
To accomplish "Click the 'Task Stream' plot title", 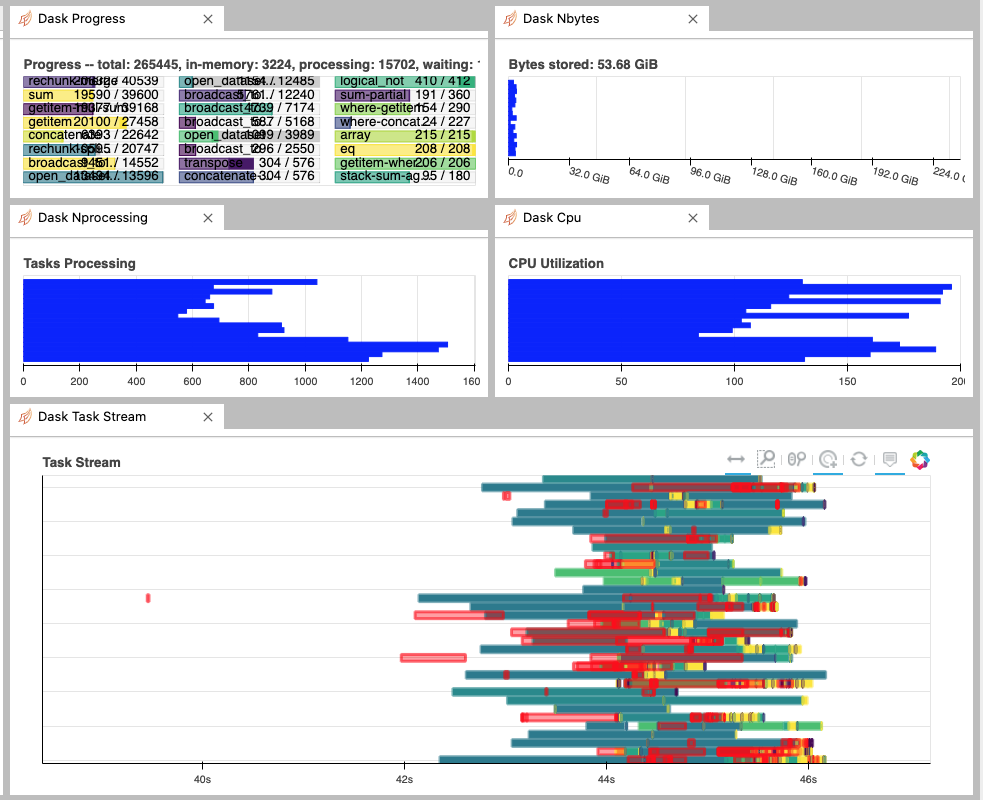I will pos(81,462).
